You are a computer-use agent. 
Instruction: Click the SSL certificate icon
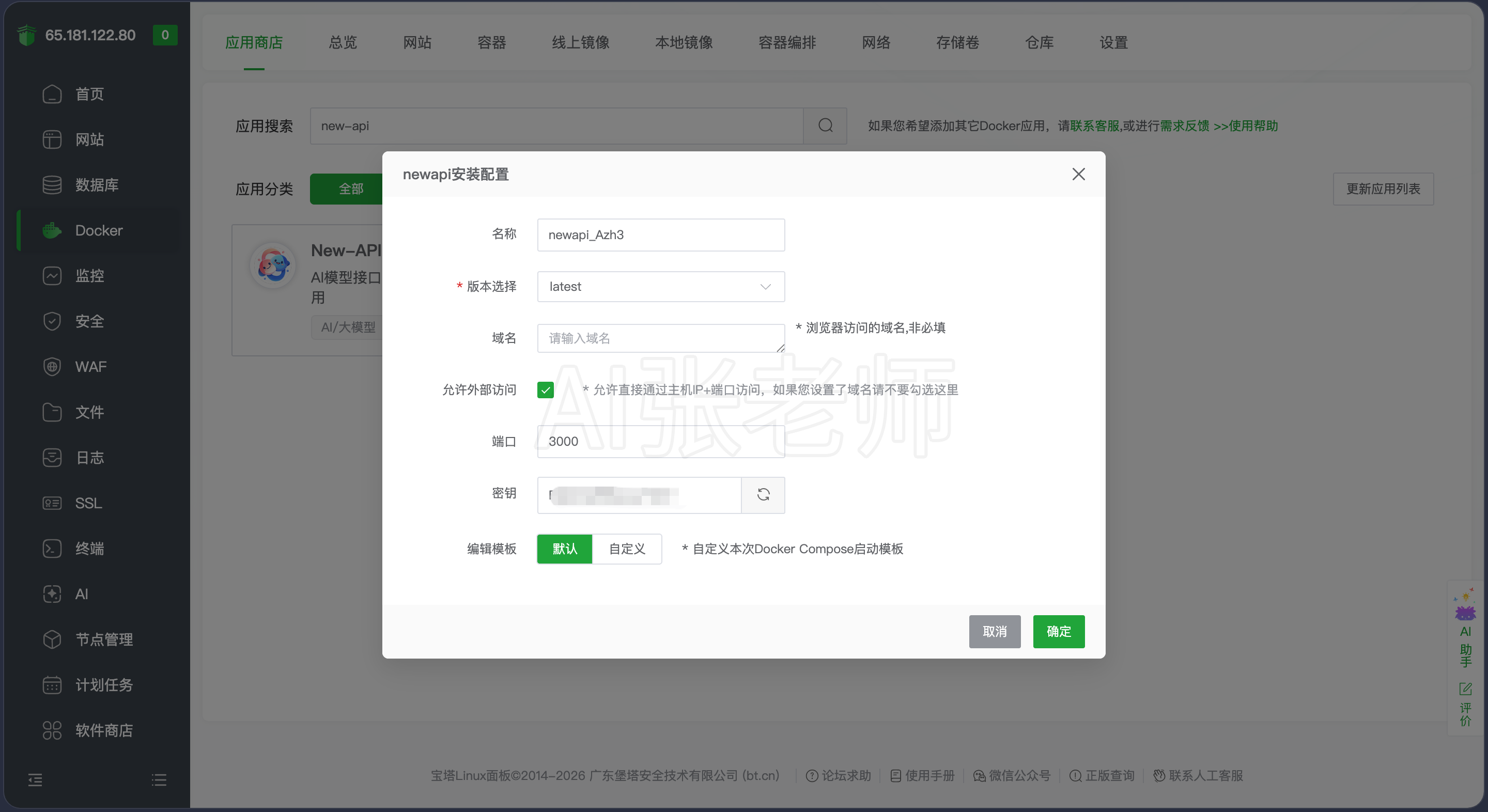pos(52,503)
